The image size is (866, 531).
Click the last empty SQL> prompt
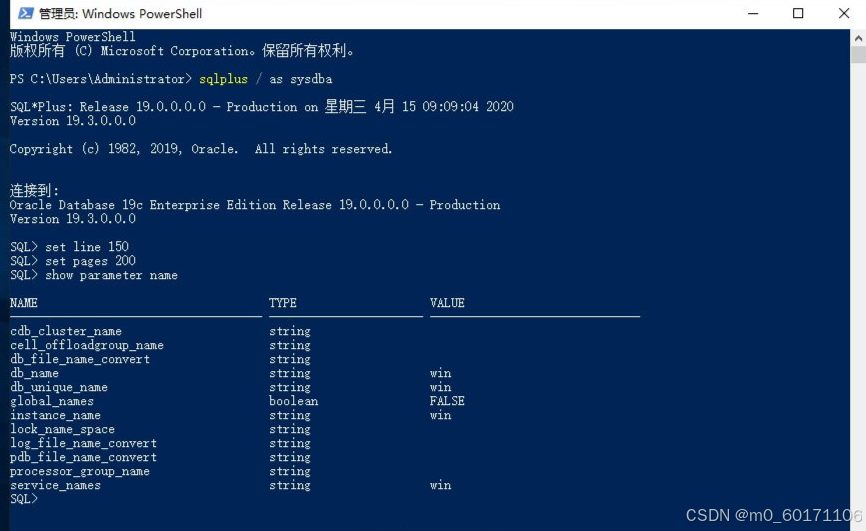pyautogui.click(x=24, y=499)
